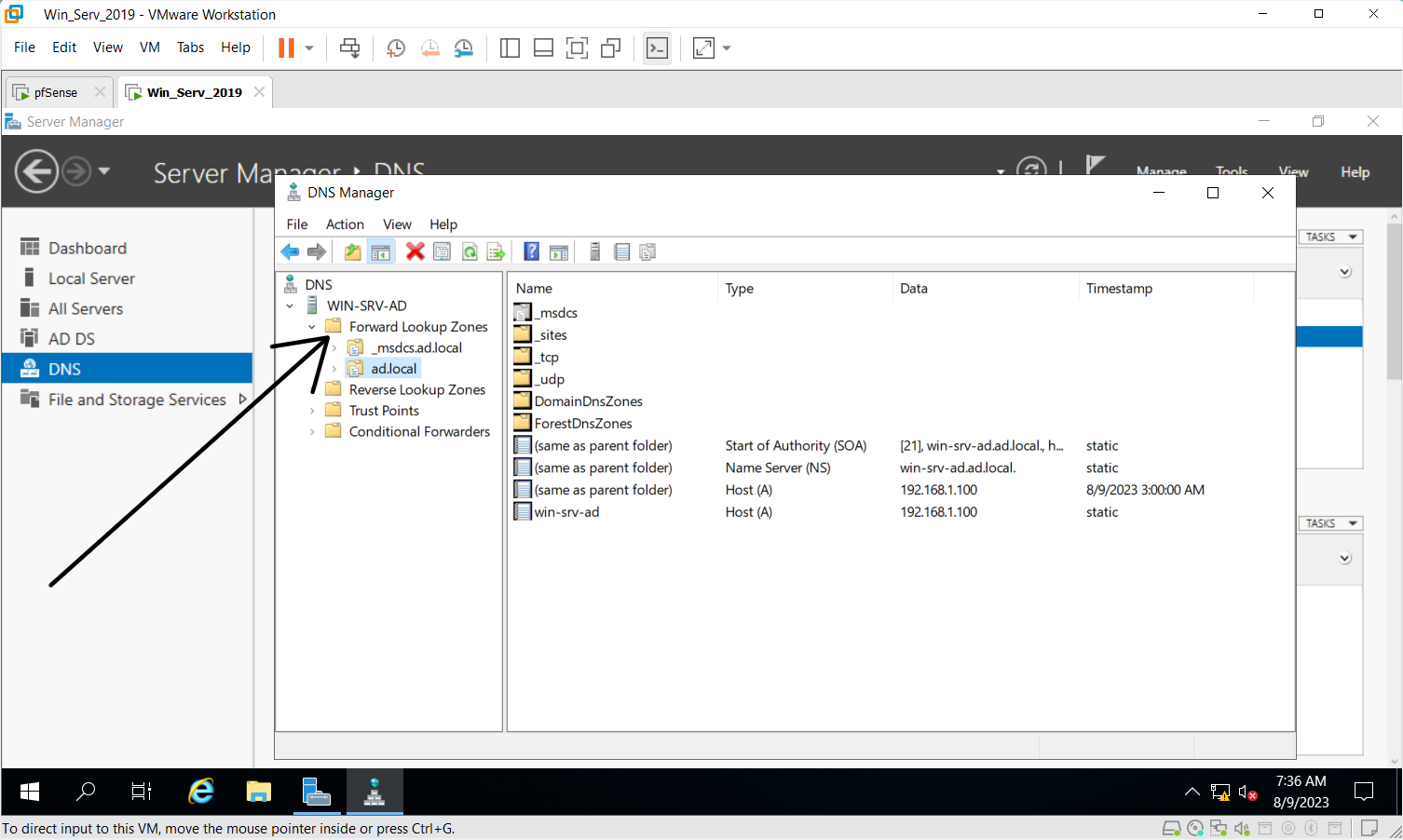This screenshot has width=1403, height=840.
Task: Switch to pfSense VM tab
Action: [59, 92]
